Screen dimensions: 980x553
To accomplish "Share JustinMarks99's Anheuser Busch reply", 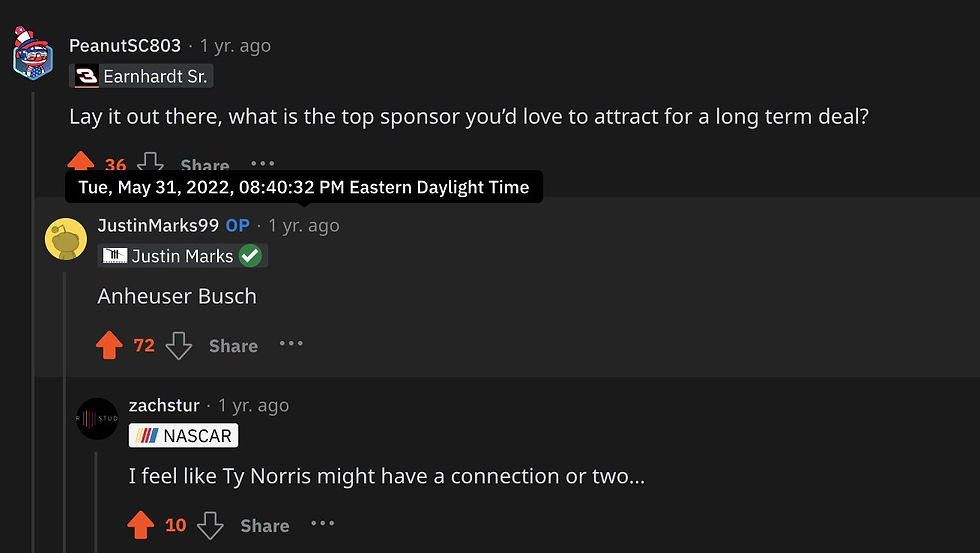I will (233, 346).
